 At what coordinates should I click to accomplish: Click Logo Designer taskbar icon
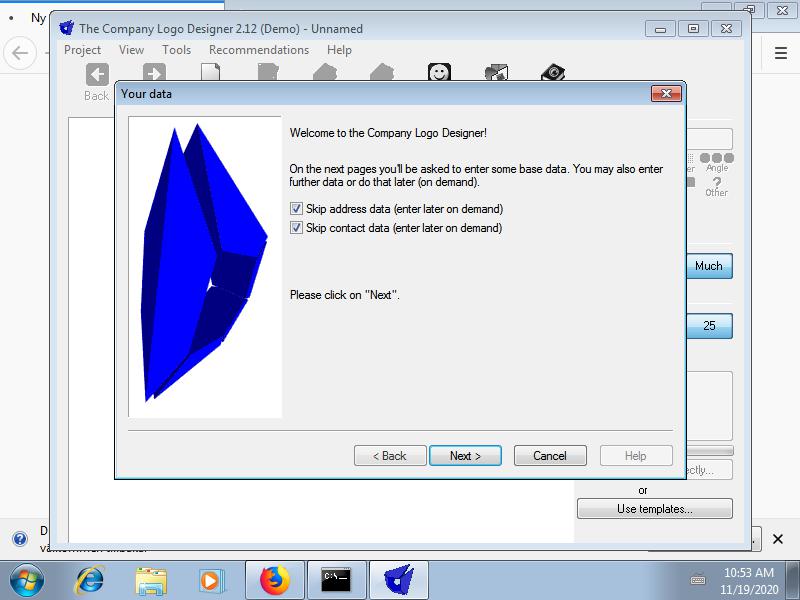(x=399, y=581)
